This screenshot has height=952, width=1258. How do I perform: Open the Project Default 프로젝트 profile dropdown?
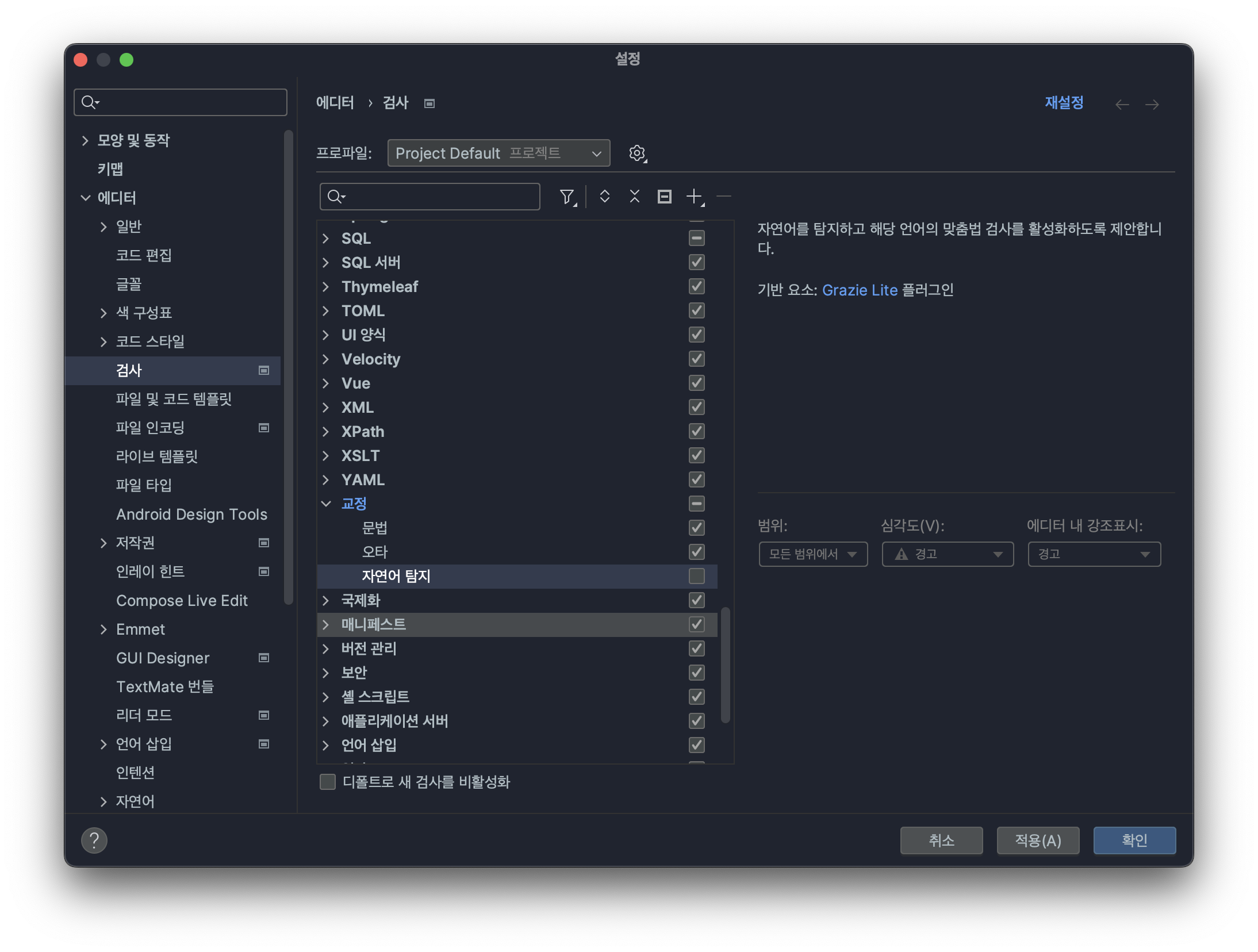497,153
